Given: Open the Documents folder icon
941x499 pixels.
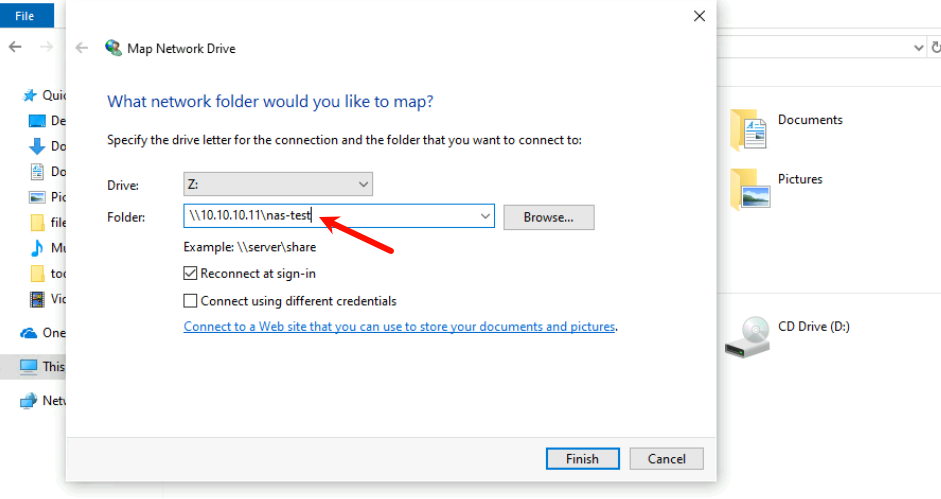Looking at the screenshot, I should (748, 128).
